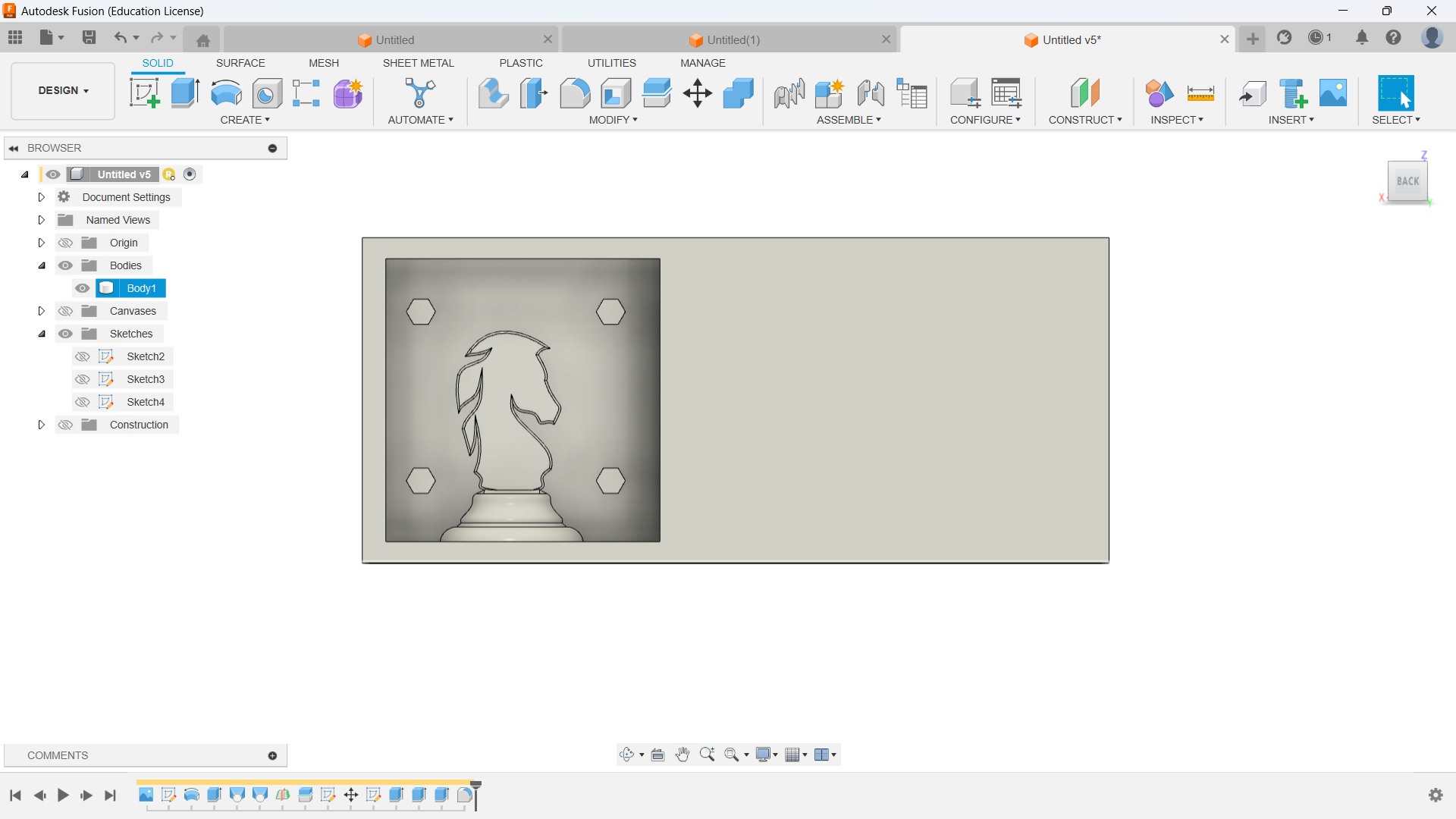Show Sketch3 by toggling its eye icon
Screen dimensions: 1456x819
click(x=83, y=379)
